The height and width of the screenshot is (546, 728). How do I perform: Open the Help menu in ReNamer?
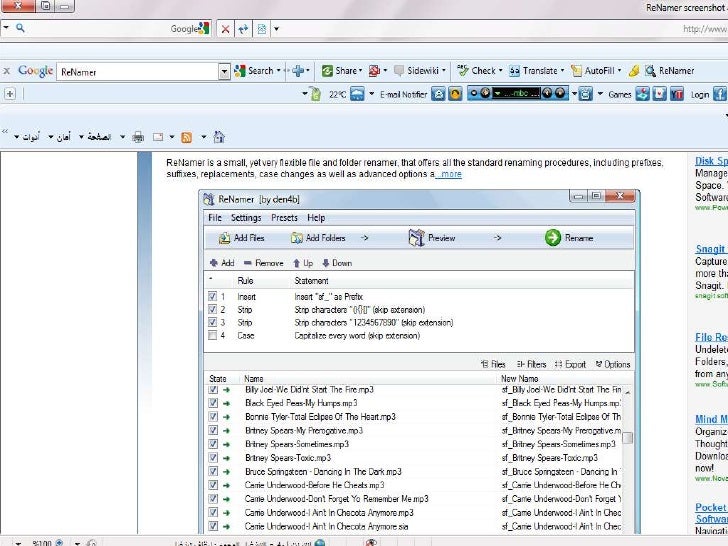[316, 218]
